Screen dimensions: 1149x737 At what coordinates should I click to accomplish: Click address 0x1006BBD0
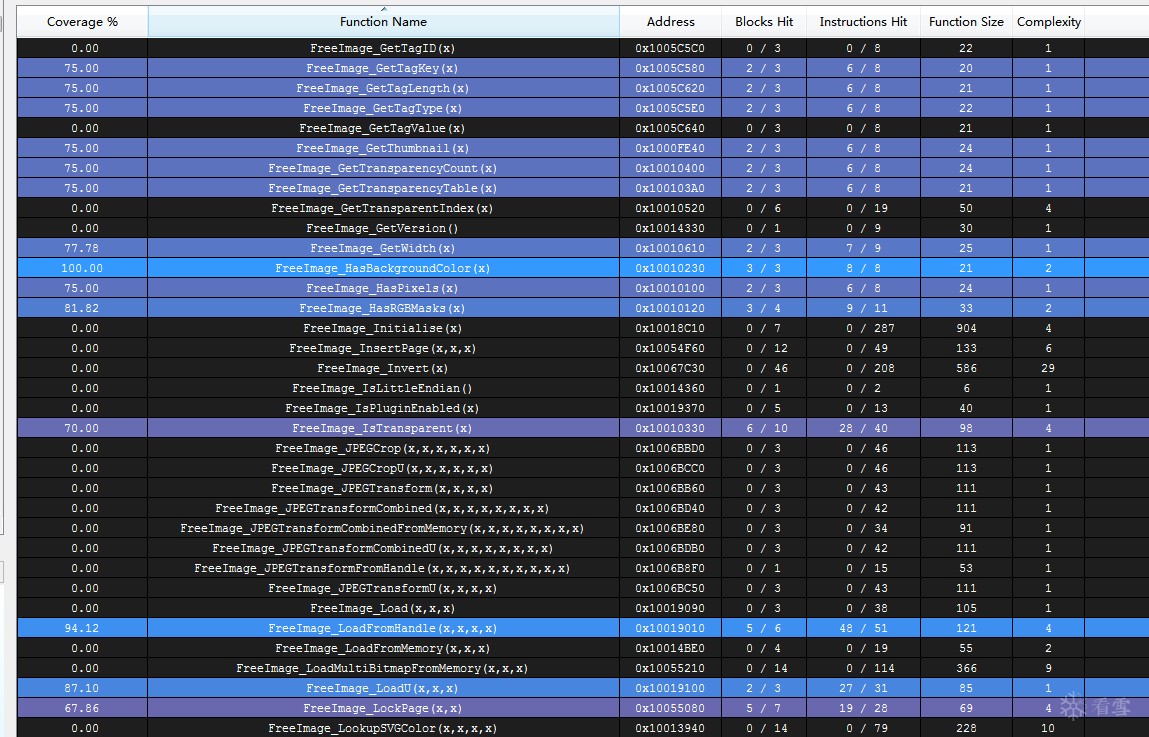coord(670,448)
